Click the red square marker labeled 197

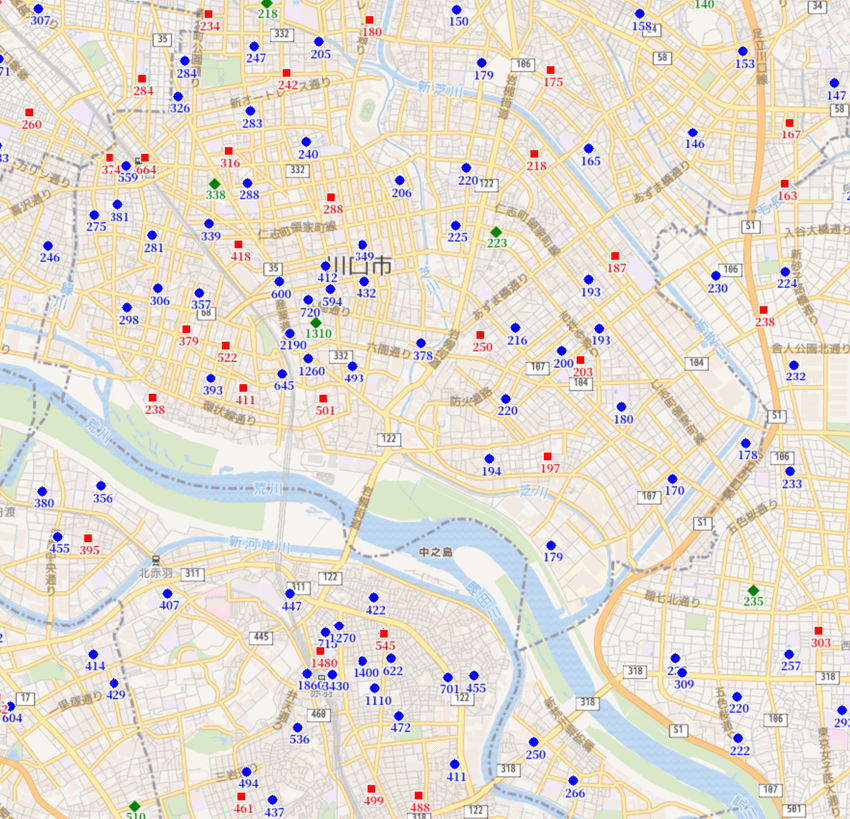pyautogui.click(x=547, y=457)
